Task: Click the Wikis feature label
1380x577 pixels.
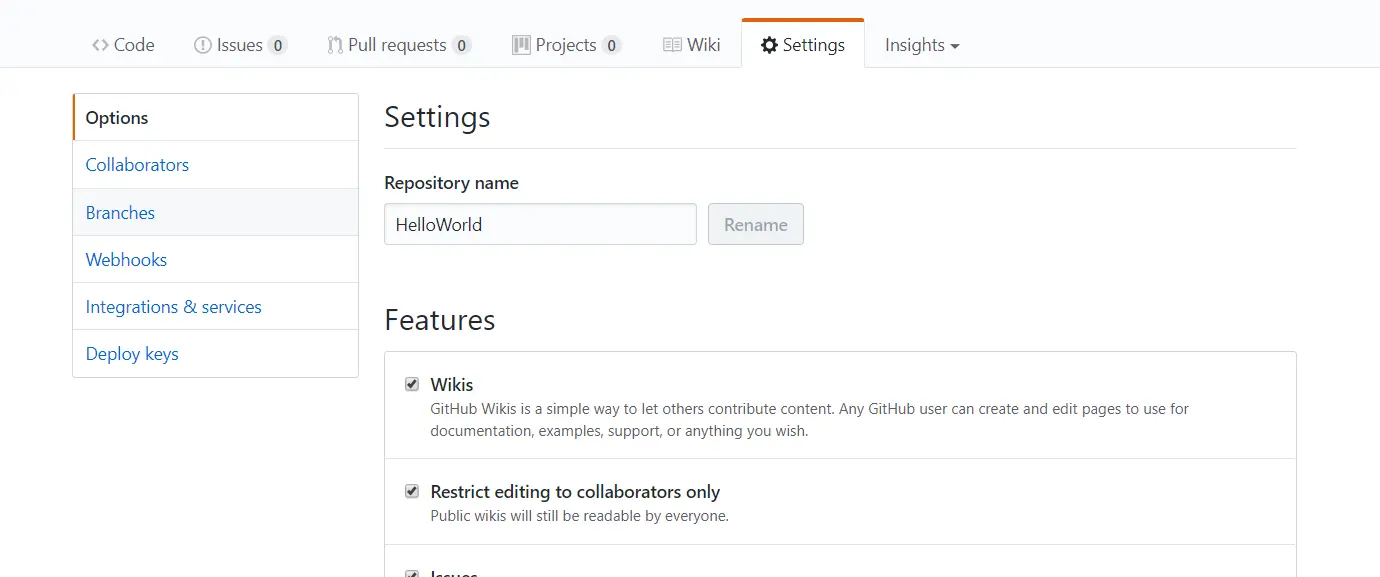Action: (452, 384)
